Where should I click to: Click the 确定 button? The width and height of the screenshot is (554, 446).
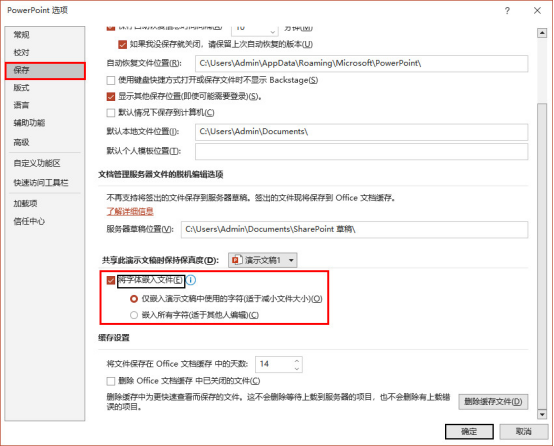pyautogui.click(x=469, y=432)
